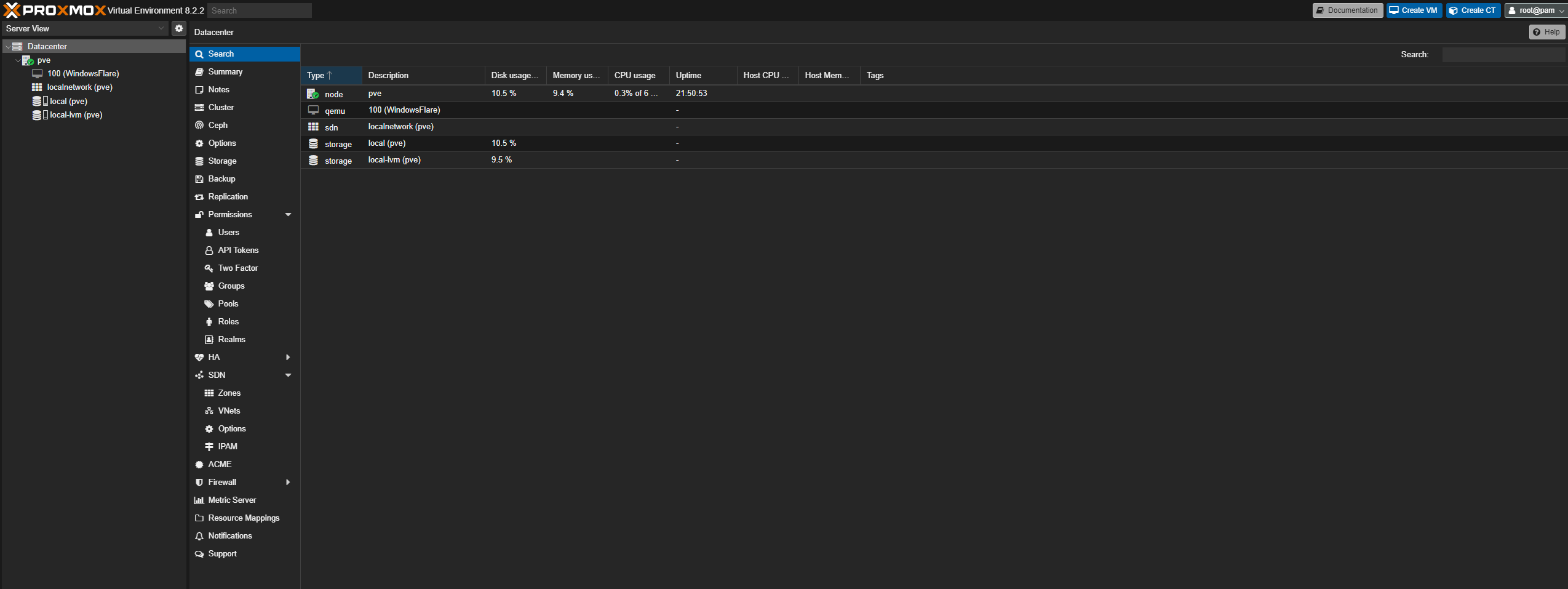1568x589 pixels.
Task: Open the Metric Server panel
Action: pyautogui.click(x=232, y=500)
